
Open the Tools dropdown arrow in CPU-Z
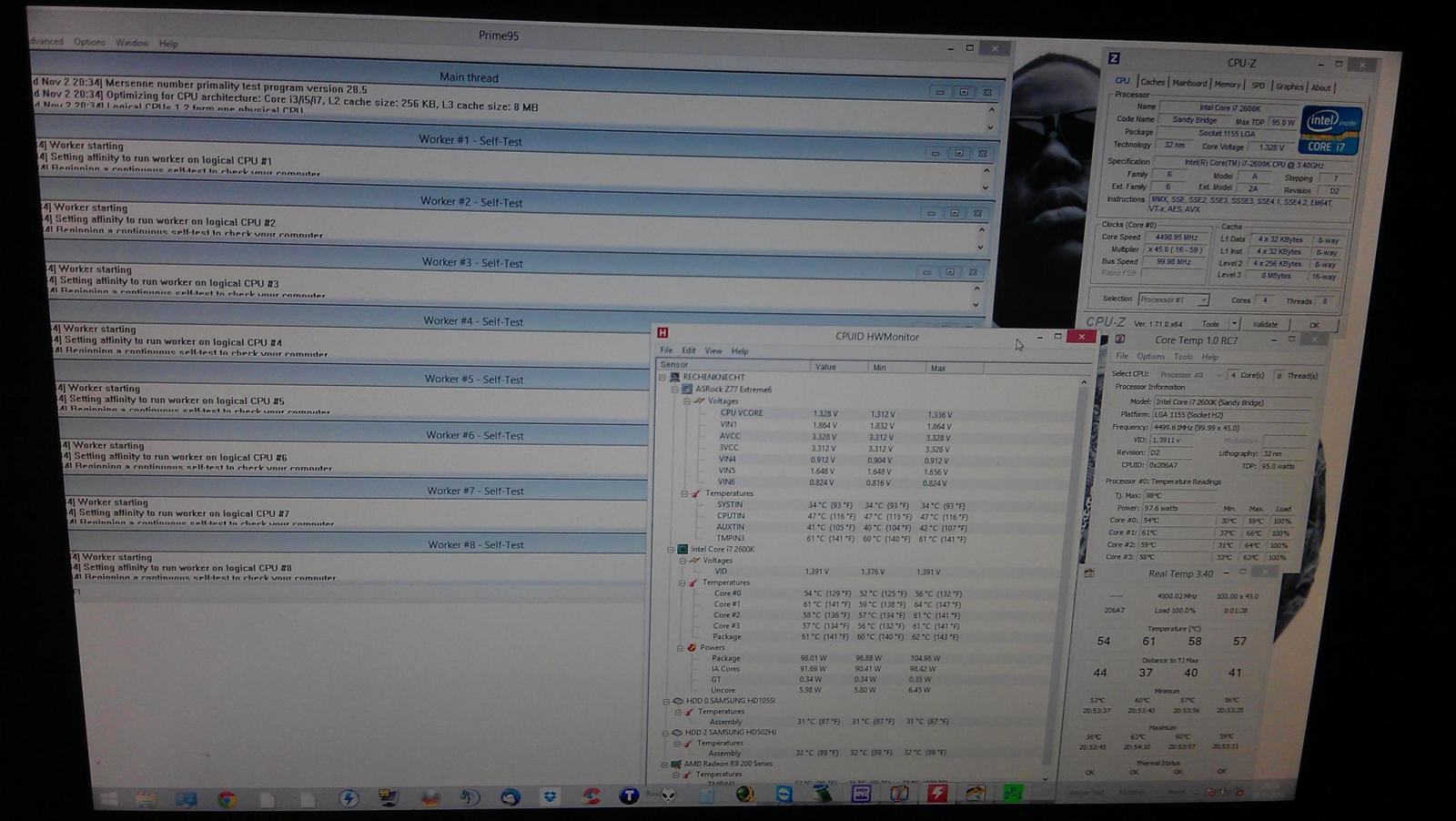coord(1234,323)
